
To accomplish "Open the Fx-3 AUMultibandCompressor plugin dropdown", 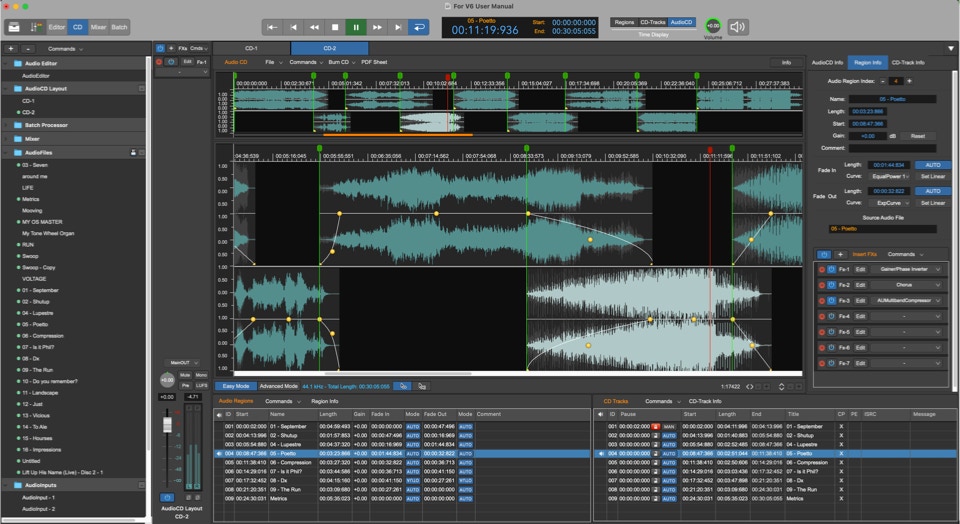I will [904, 300].
